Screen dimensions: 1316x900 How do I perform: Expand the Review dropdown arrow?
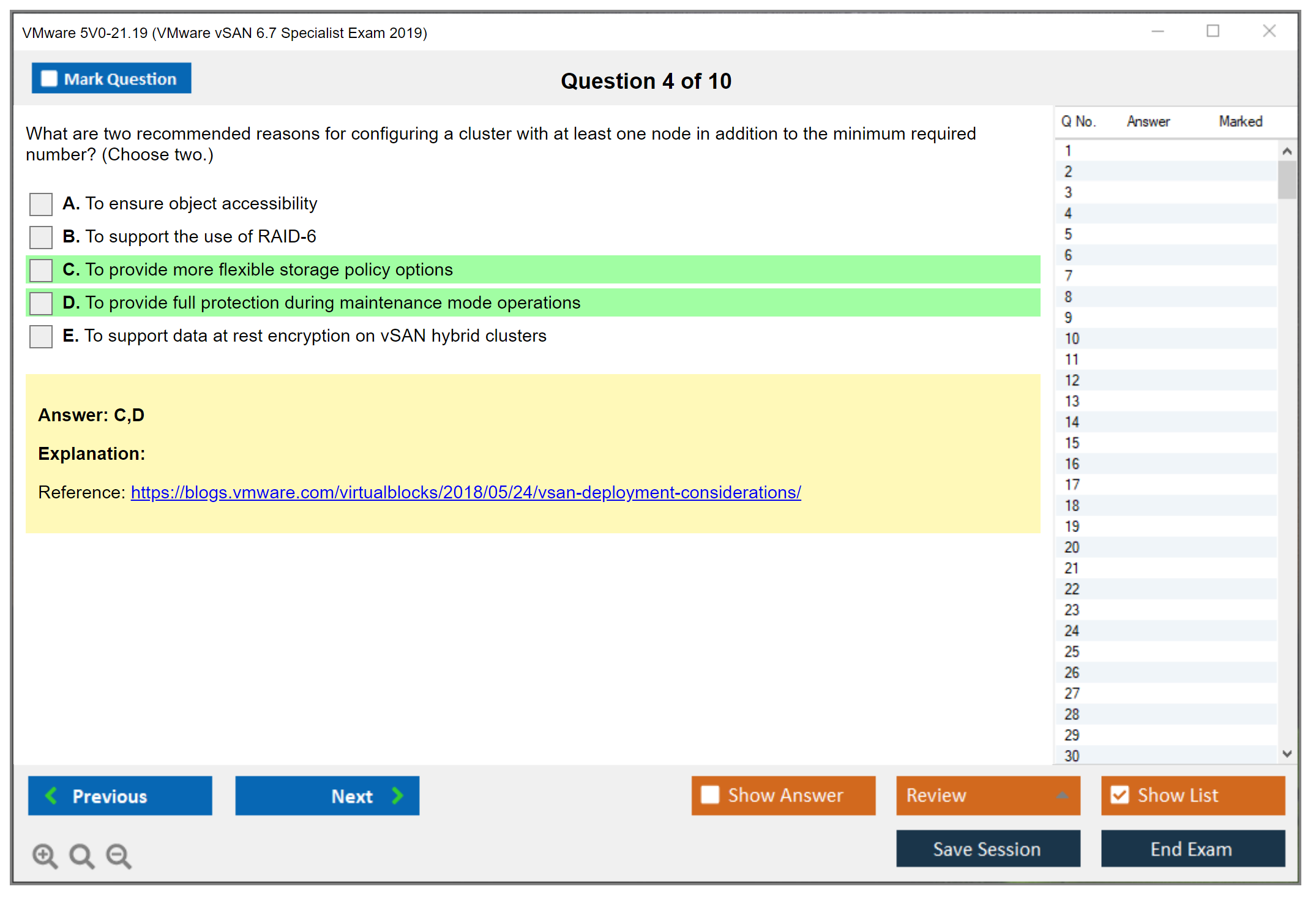tap(1062, 795)
